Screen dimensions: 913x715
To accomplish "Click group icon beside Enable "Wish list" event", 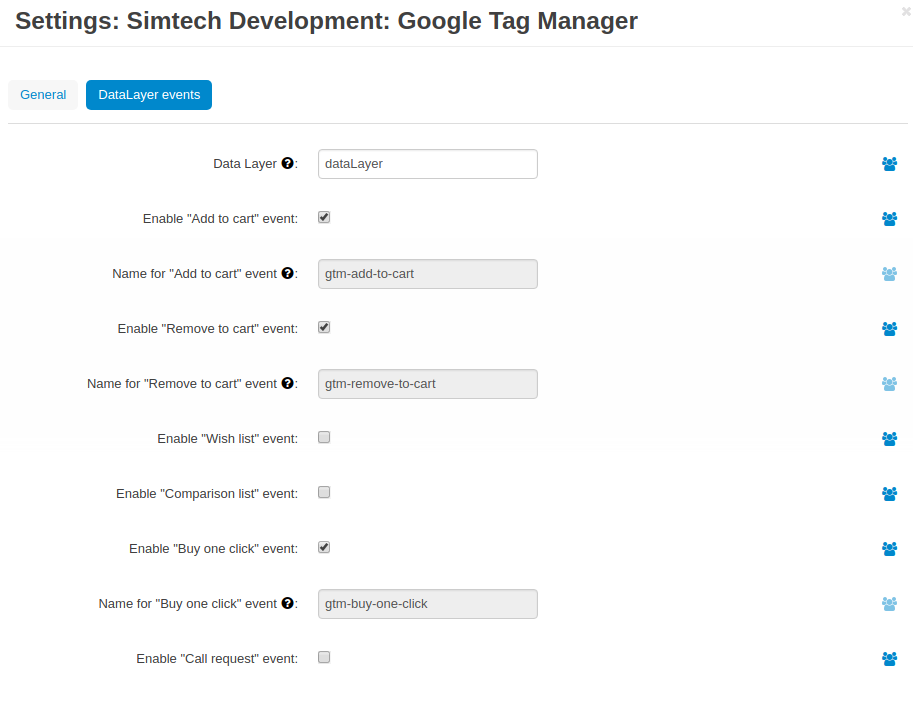I will [x=889, y=439].
